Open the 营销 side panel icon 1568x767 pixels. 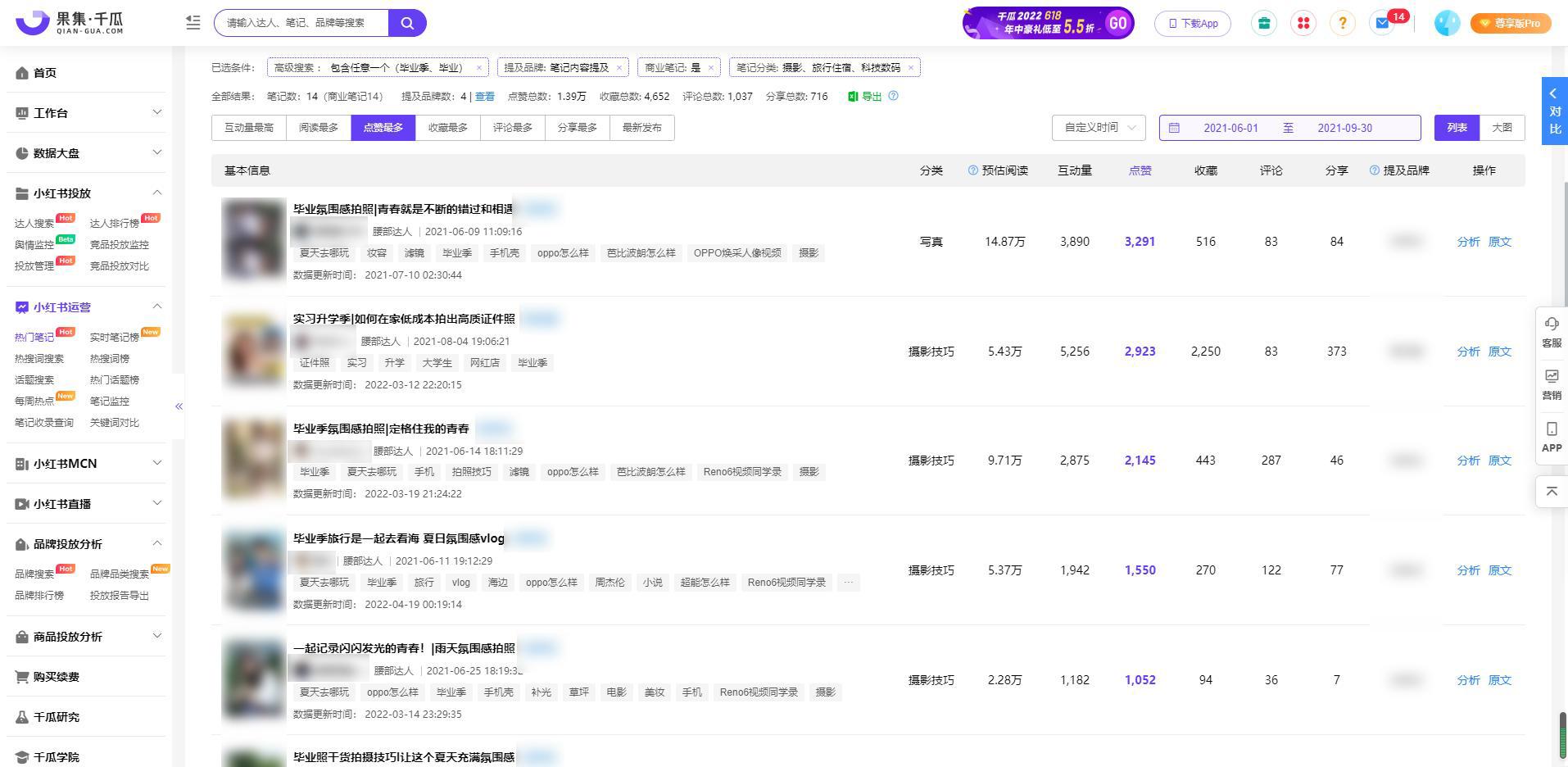click(x=1552, y=384)
